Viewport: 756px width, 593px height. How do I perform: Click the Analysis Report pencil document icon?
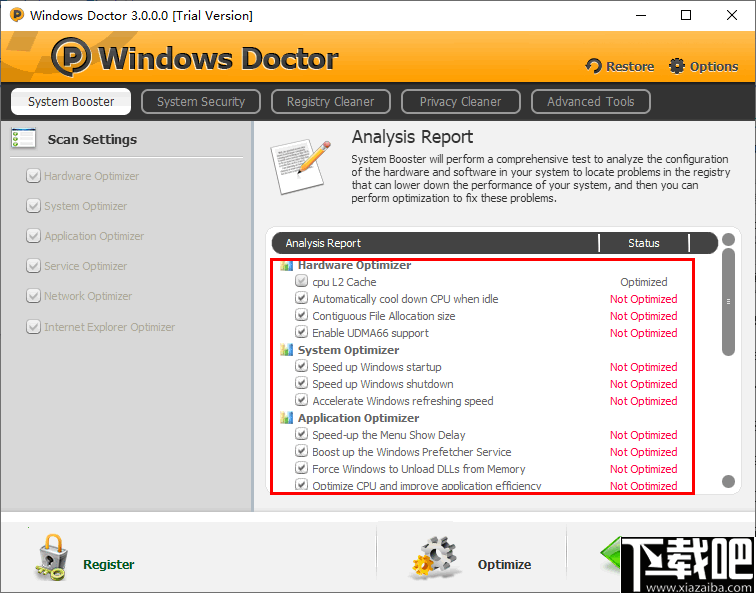click(x=301, y=167)
